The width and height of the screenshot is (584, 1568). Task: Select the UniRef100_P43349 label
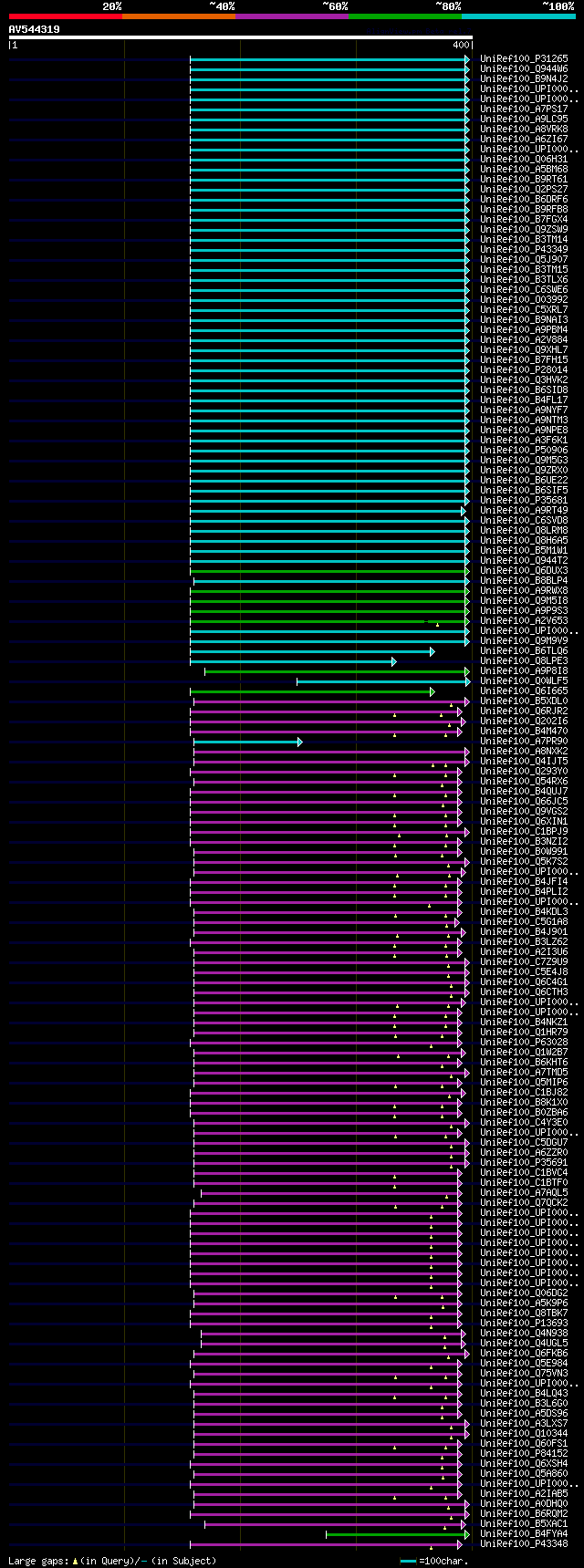tap(524, 250)
